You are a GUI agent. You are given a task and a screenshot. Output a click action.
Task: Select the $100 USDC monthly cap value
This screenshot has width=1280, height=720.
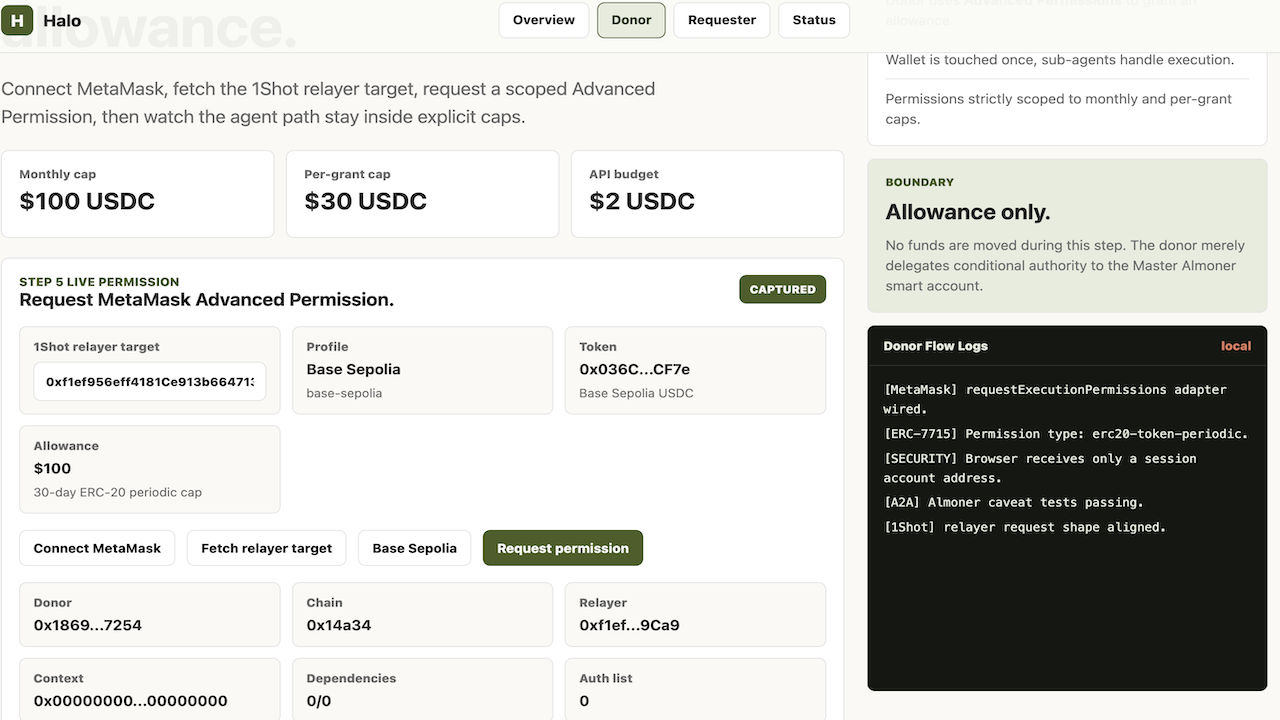pyautogui.click(x=87, y=201)
